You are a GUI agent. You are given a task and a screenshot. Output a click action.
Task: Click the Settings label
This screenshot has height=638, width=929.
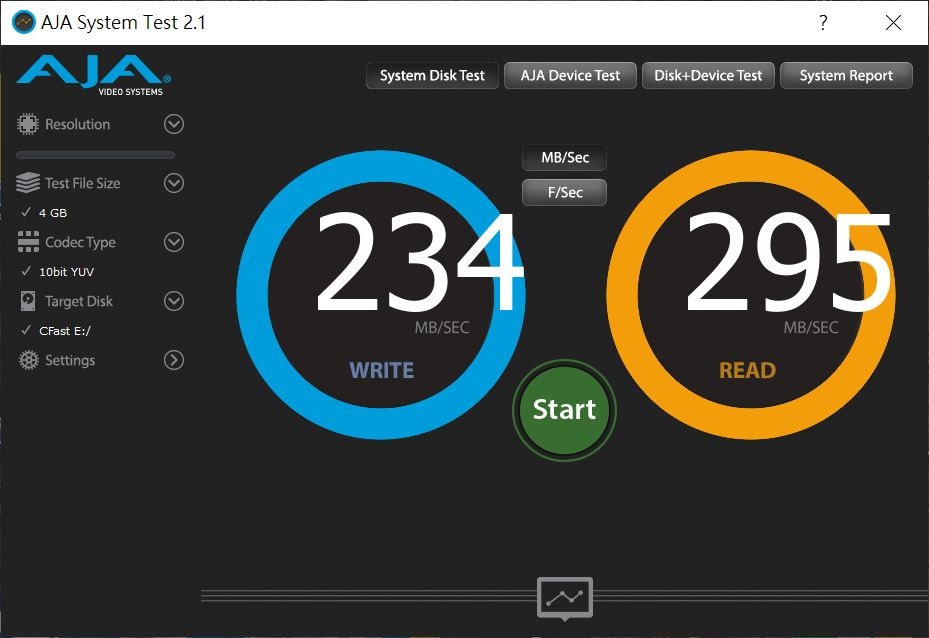coord(70,360)
